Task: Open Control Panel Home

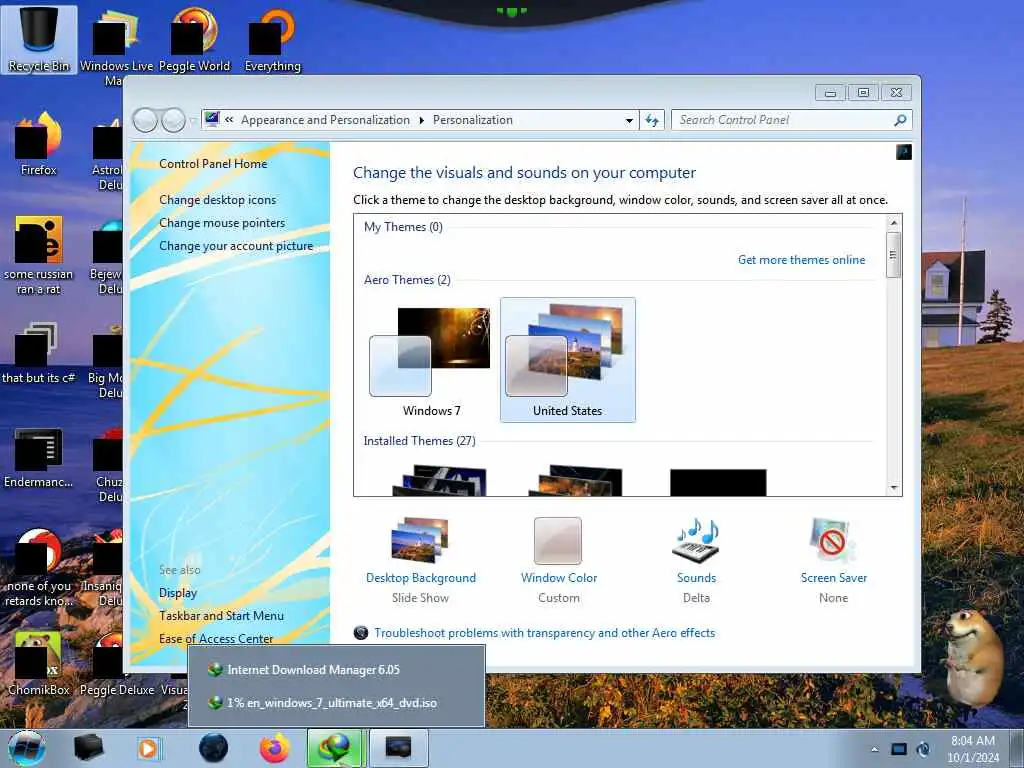Action: click(213, 164)
